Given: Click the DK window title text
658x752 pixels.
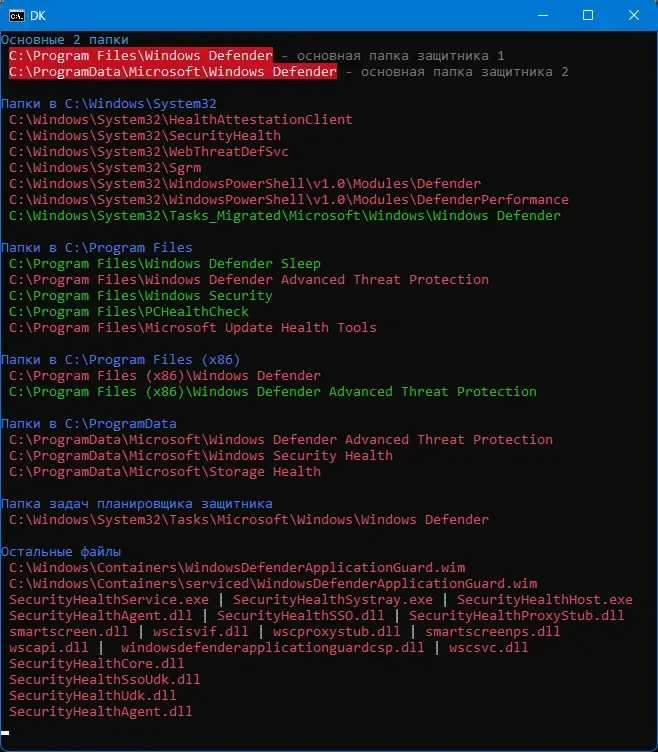Looking at the screenshot, I should (38, 15).
